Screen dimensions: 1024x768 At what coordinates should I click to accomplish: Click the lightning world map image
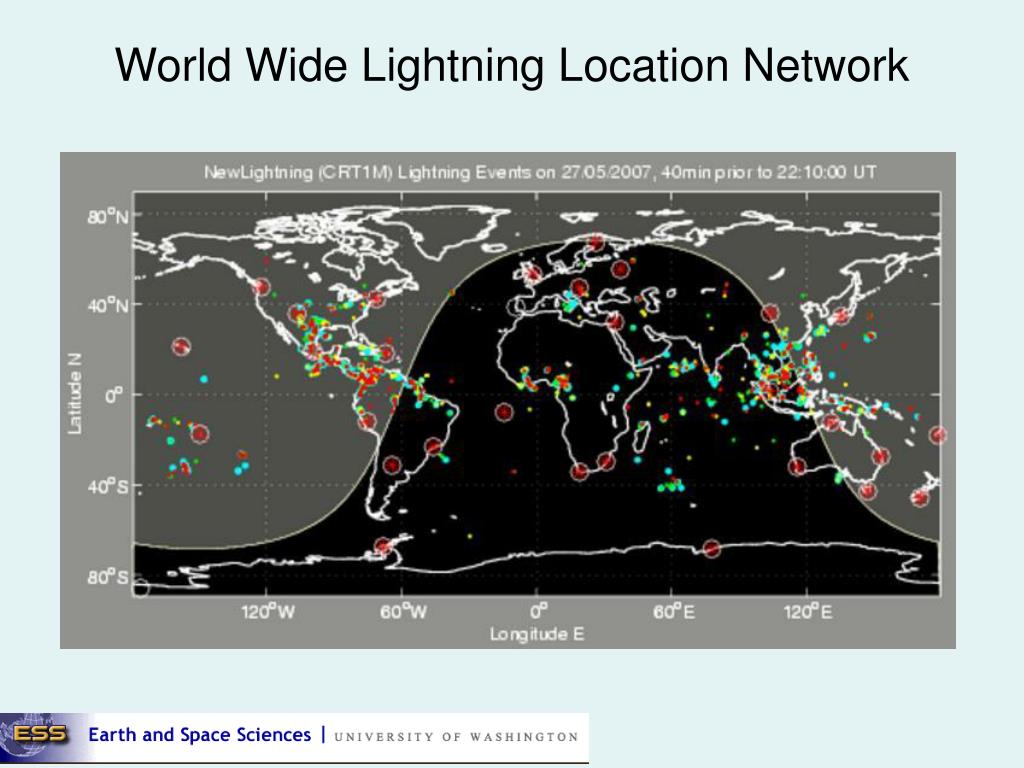click(507, 400)
